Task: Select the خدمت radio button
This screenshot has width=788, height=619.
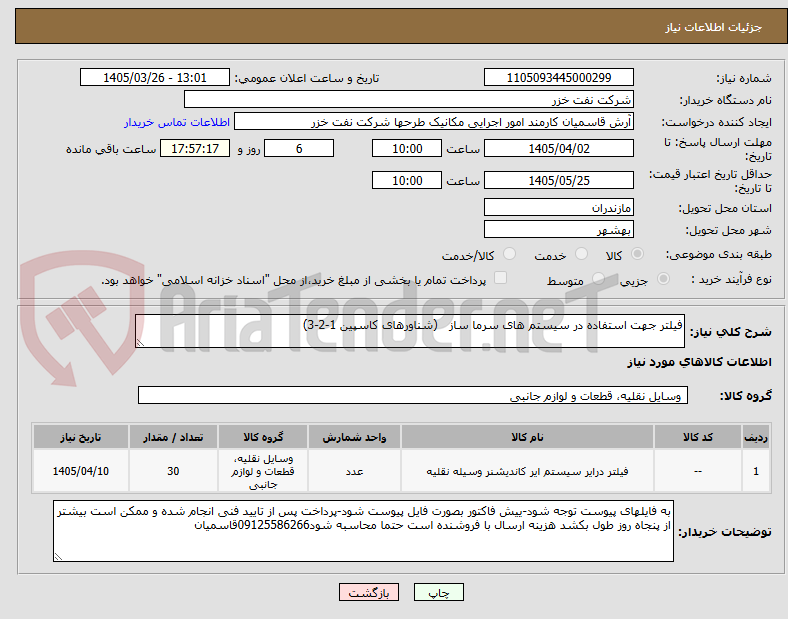Action: point(581,254)
